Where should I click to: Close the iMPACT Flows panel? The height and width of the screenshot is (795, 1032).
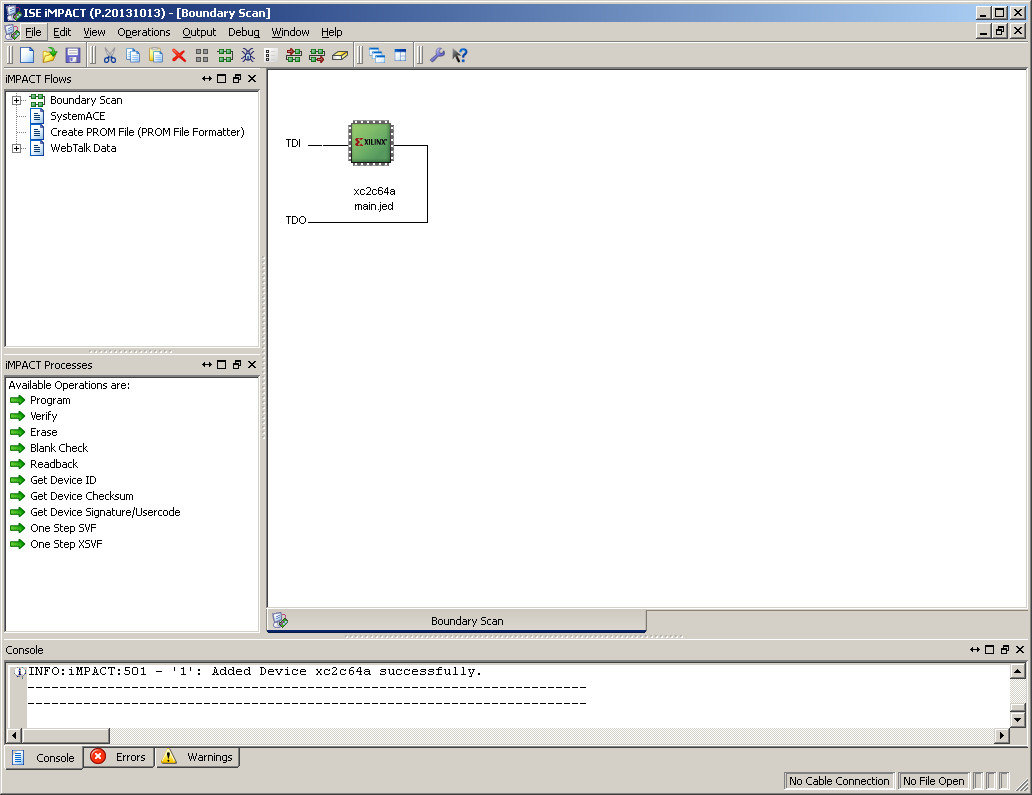[252, 79]
